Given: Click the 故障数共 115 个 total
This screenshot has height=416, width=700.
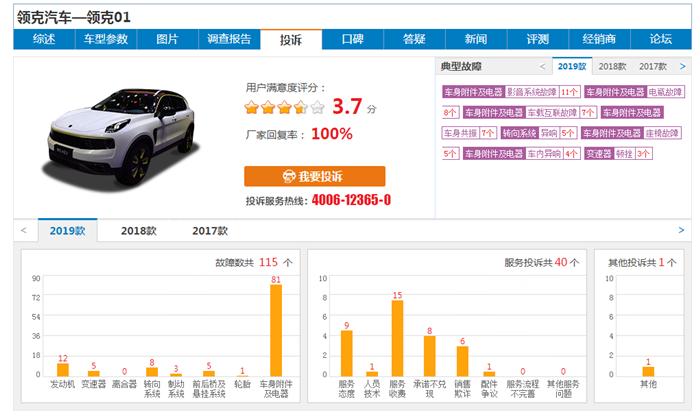Looking at the screenshot, I should tap(254, 262).
